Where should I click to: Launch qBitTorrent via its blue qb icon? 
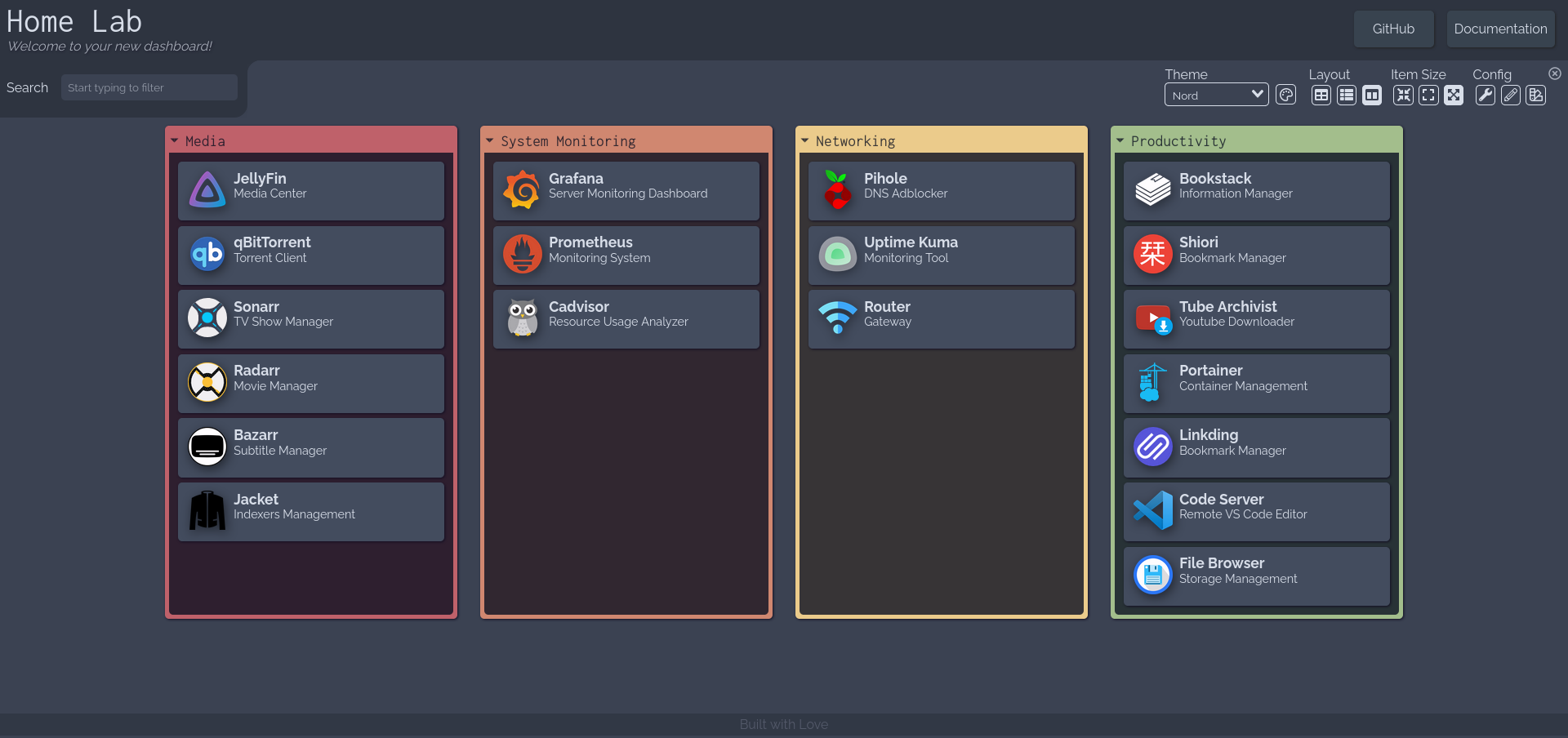pos(207,255)
